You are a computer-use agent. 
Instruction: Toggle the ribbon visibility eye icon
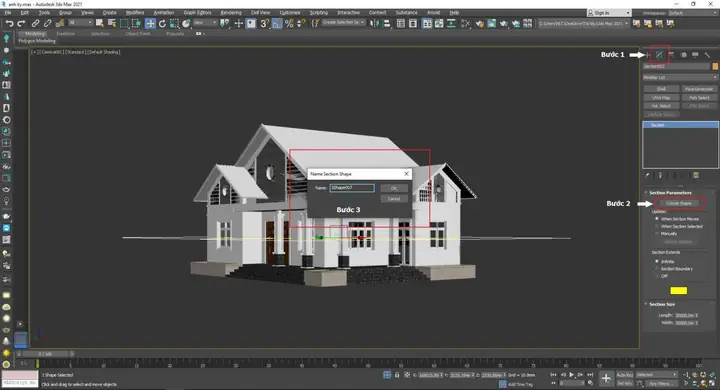[x=198, y=34]
